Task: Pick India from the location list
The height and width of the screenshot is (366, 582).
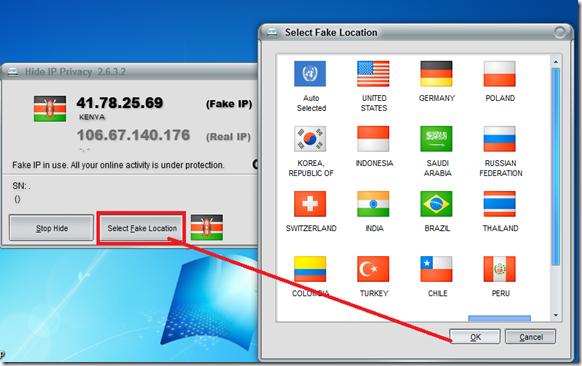Action: [373, 204]
